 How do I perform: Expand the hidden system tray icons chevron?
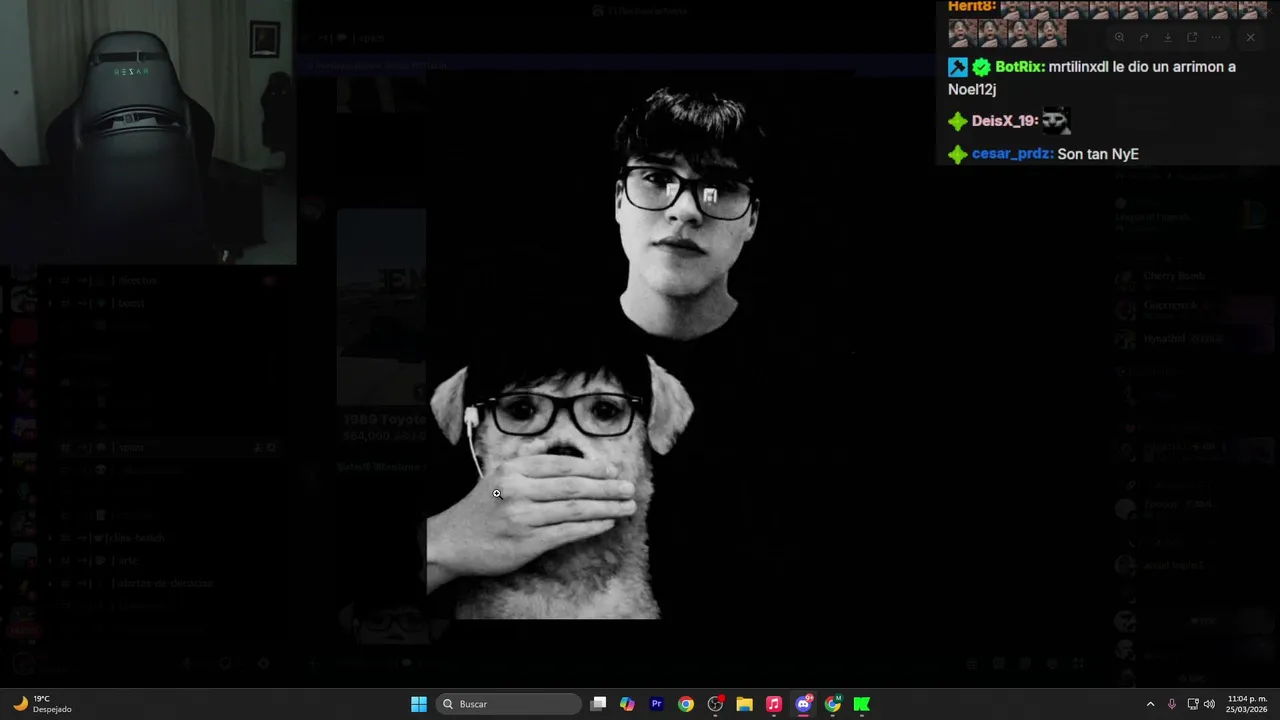coord(1150,704)
